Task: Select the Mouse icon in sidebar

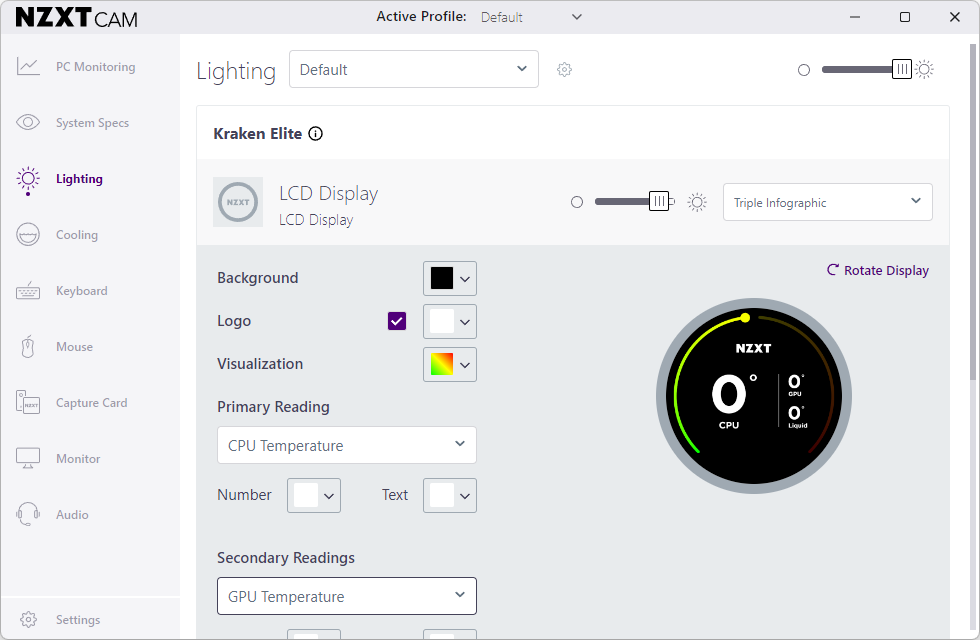Action: 28,347
